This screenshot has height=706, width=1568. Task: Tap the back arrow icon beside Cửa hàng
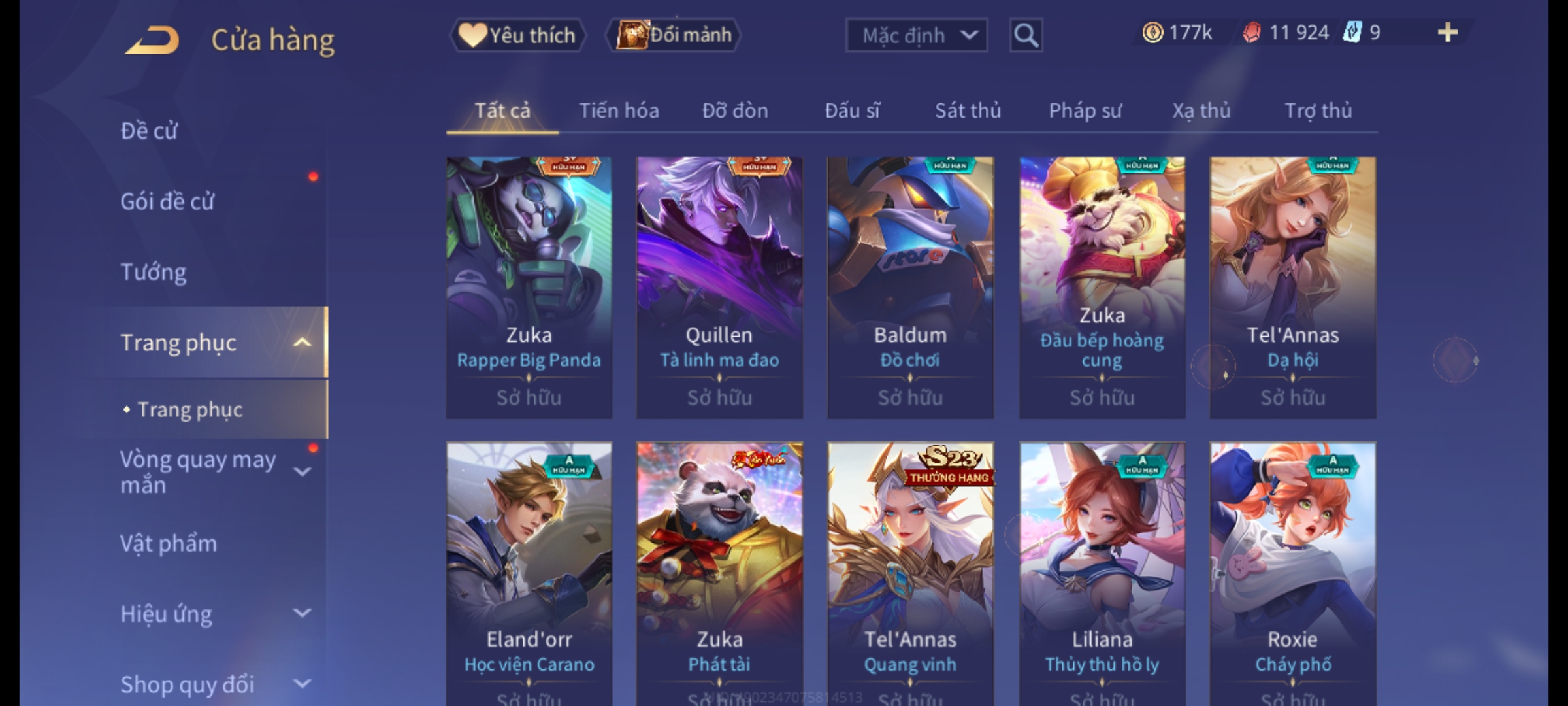[152, 40]
